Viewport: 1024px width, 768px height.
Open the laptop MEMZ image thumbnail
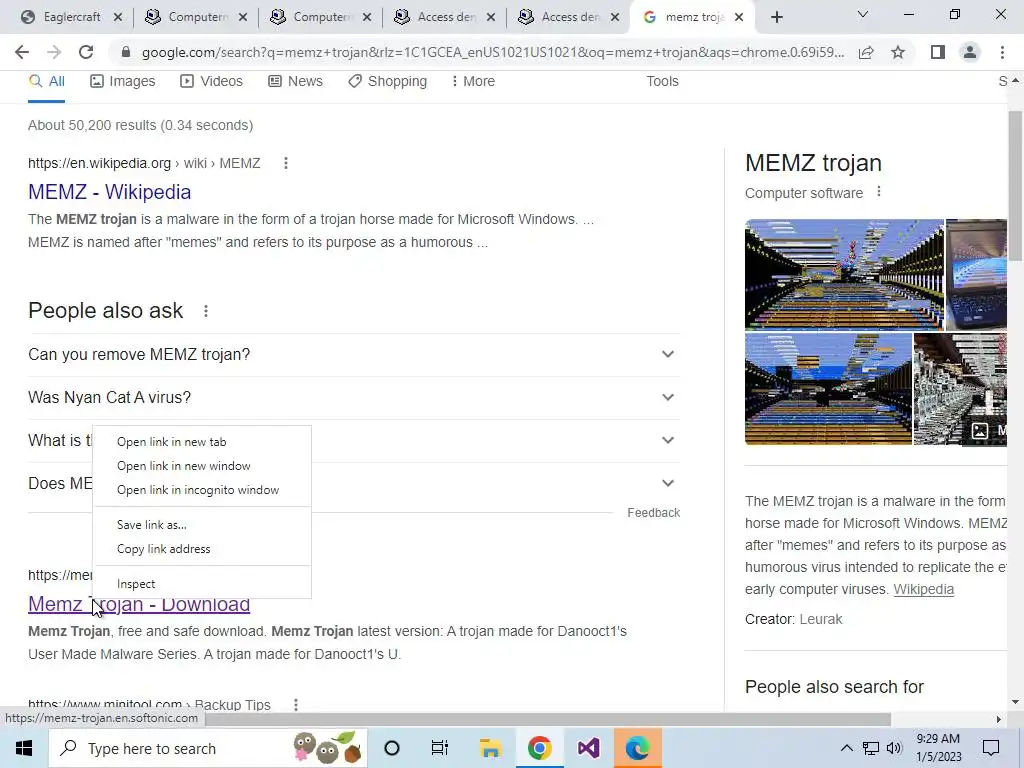(976, 274)
